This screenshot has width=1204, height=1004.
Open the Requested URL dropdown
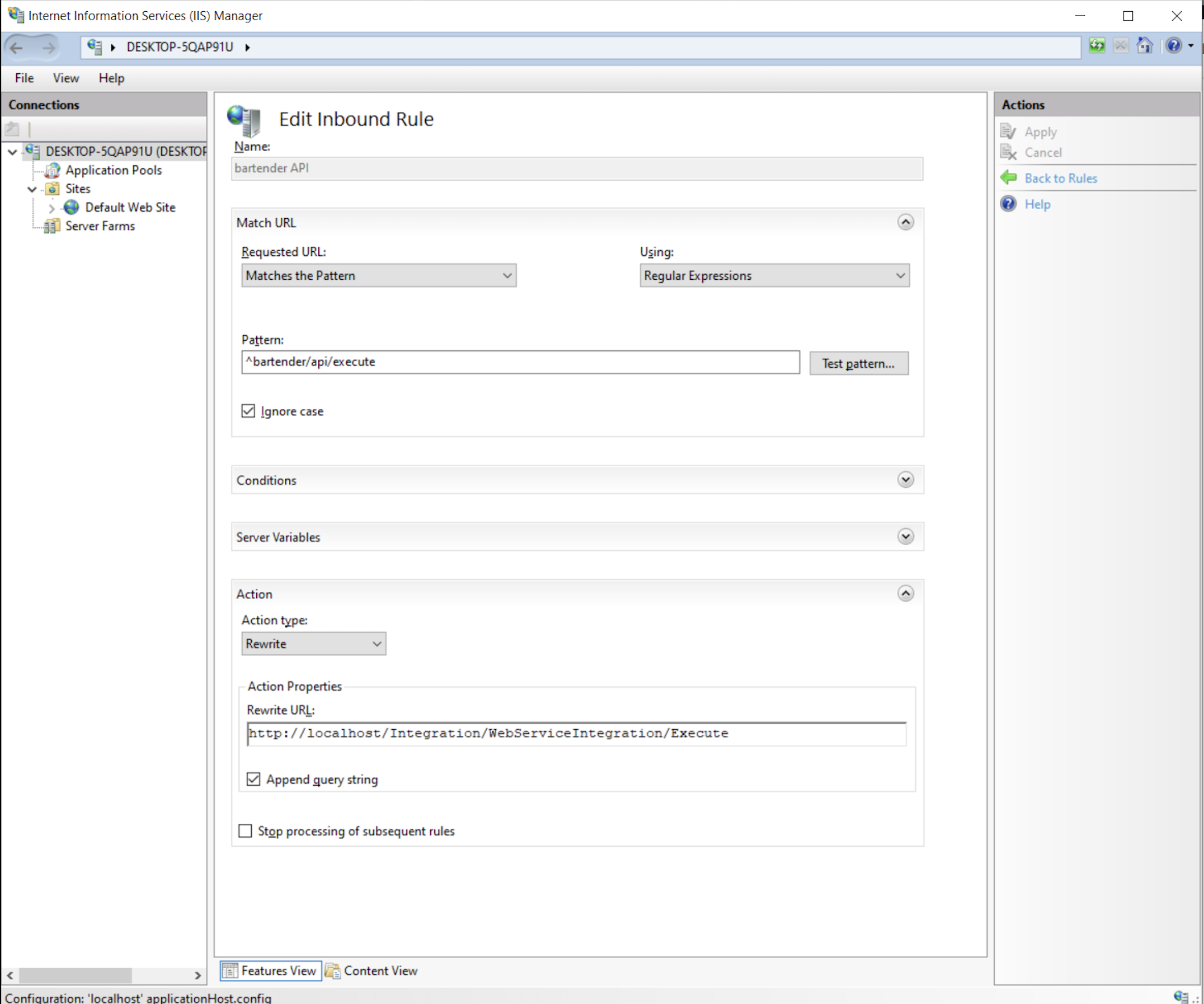click(378, 276)
